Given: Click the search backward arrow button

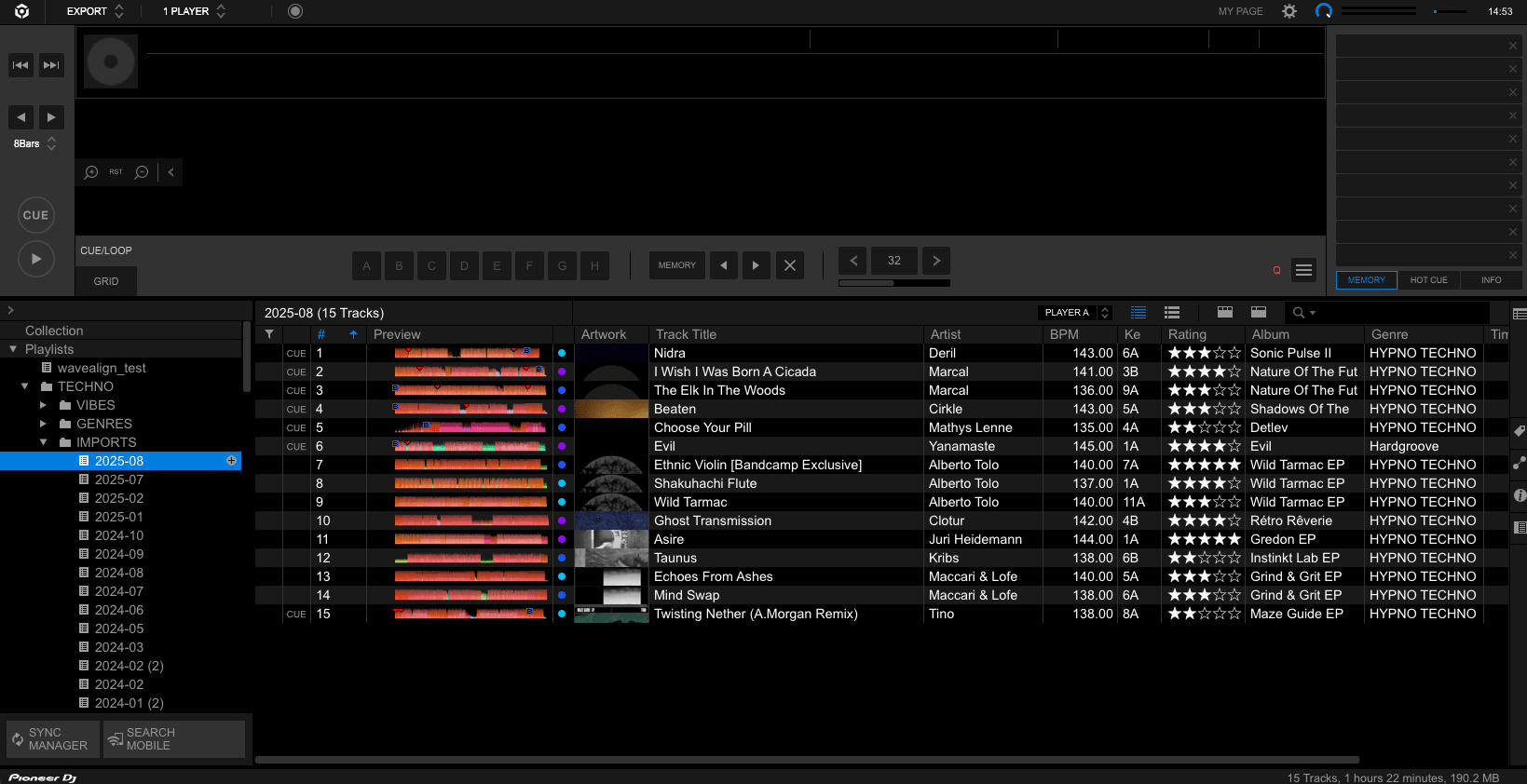Looking at the screenshot, I should [21, 117].
